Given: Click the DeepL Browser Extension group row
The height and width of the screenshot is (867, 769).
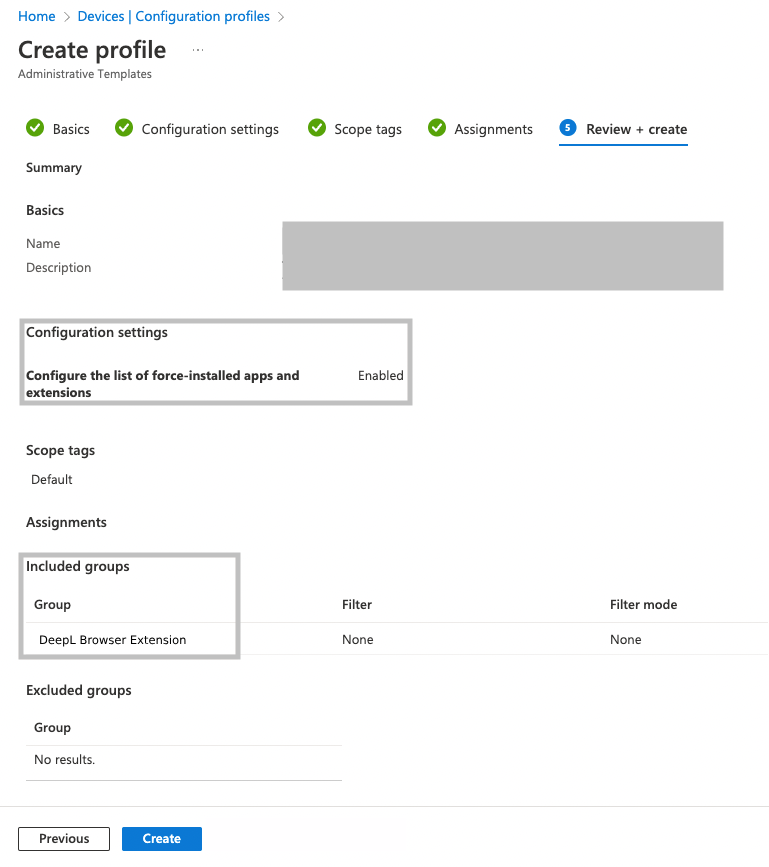Looking at the screenshot, I should point(112,640).
